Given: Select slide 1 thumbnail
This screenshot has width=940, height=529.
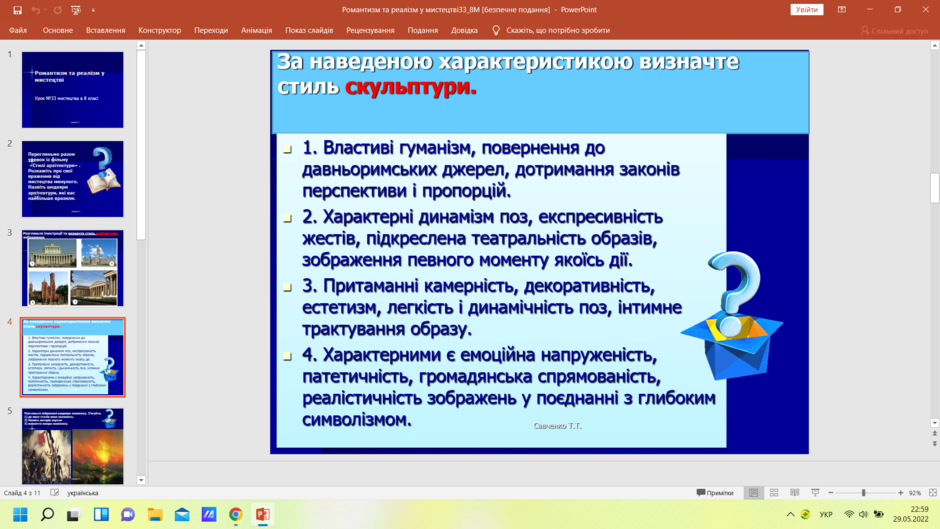Looking at the screenshot, I should tap(73, 89).
